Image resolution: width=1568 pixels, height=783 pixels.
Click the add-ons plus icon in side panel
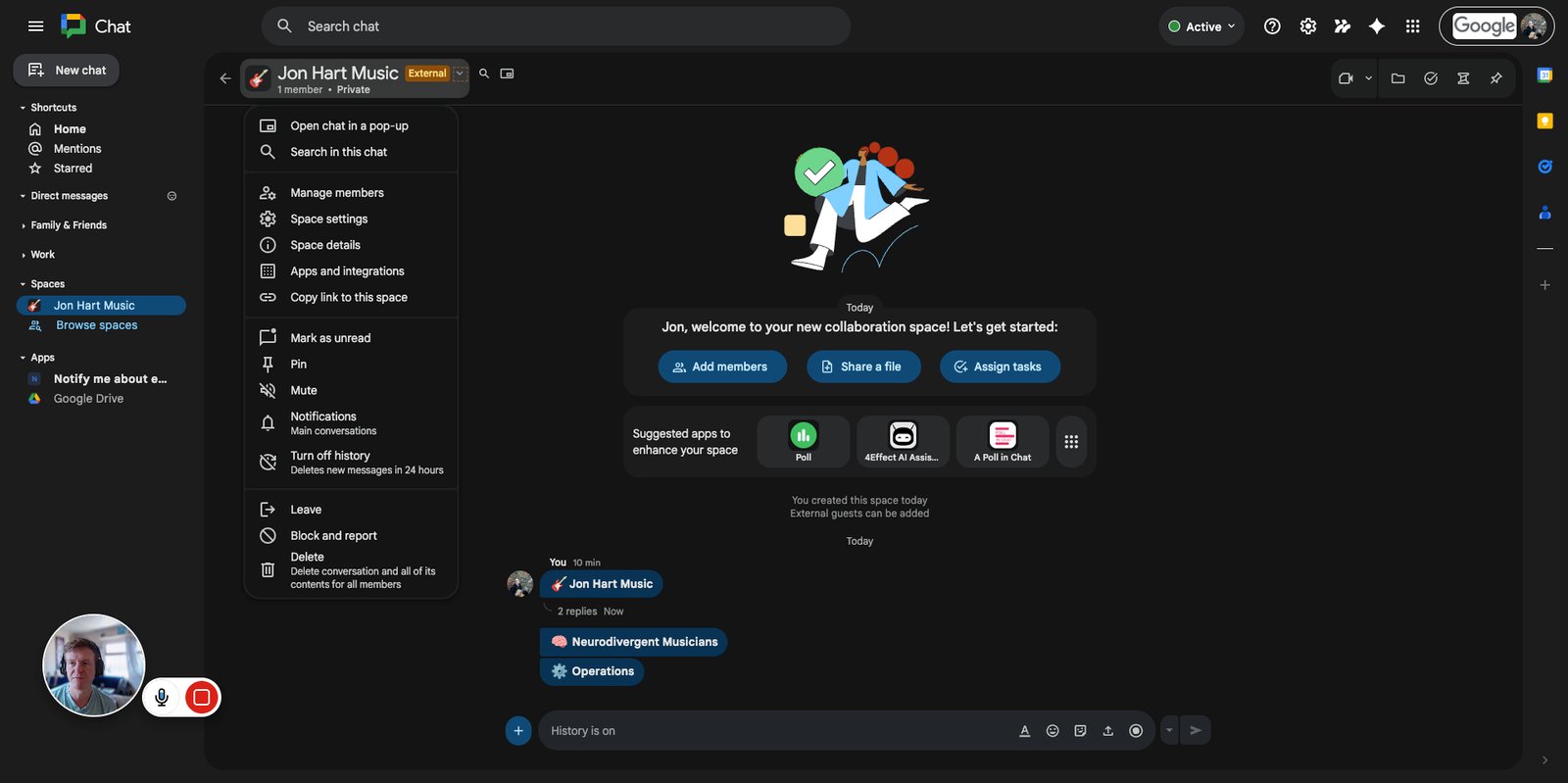click(1544, 285)
